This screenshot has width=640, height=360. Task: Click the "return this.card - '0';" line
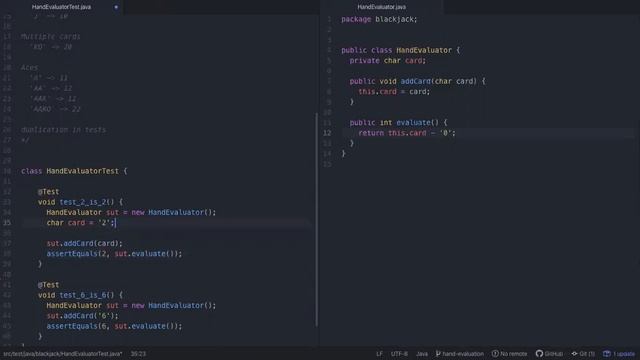click(x=407, y=133)
